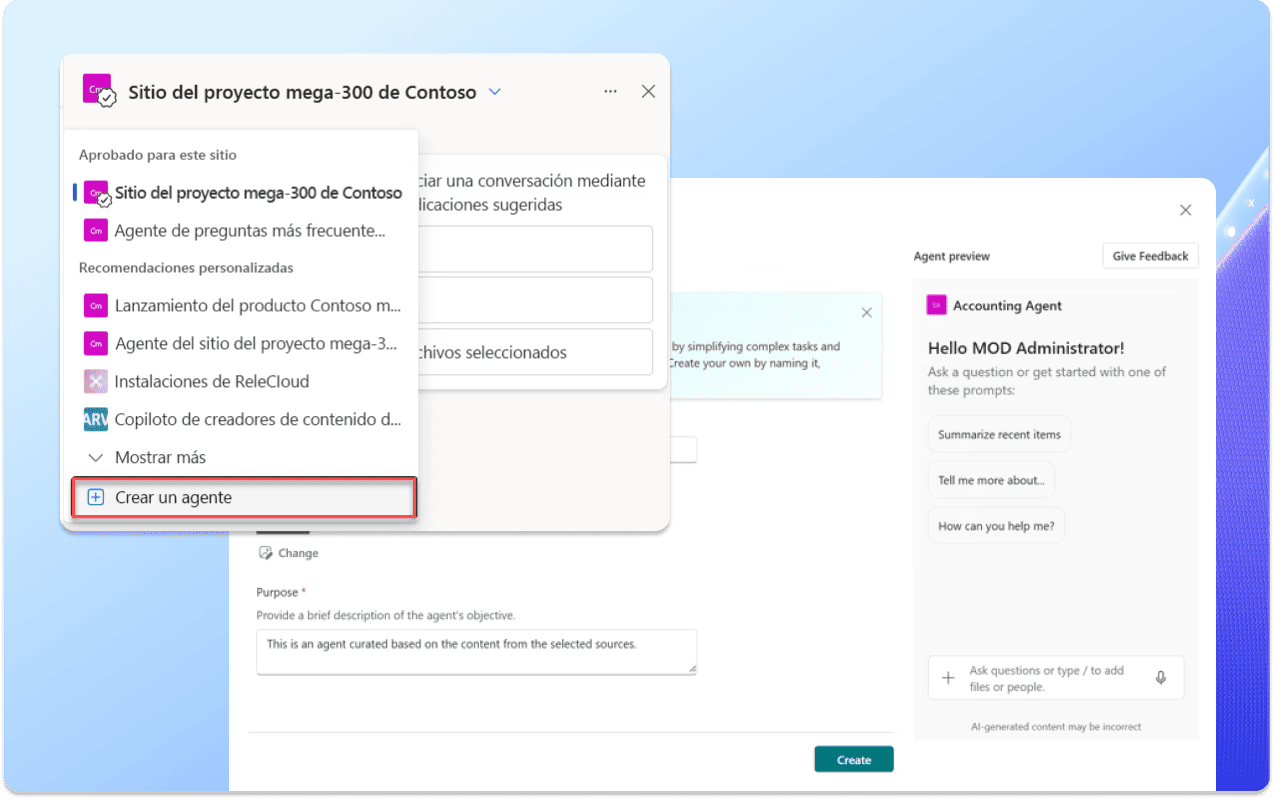Click inside the Purpose description field

476,650
